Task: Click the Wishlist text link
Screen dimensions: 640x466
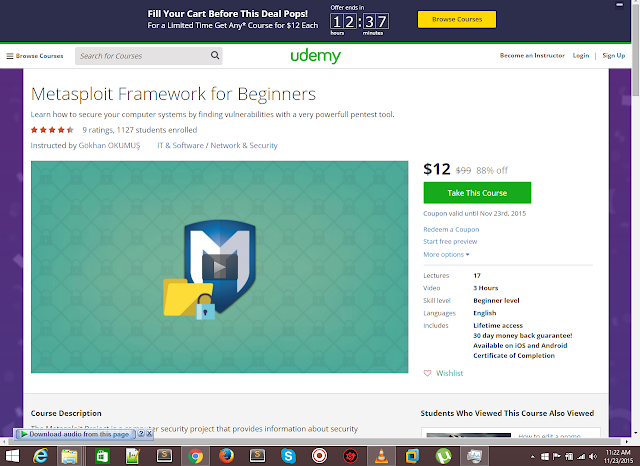Action: pos(449,373)
